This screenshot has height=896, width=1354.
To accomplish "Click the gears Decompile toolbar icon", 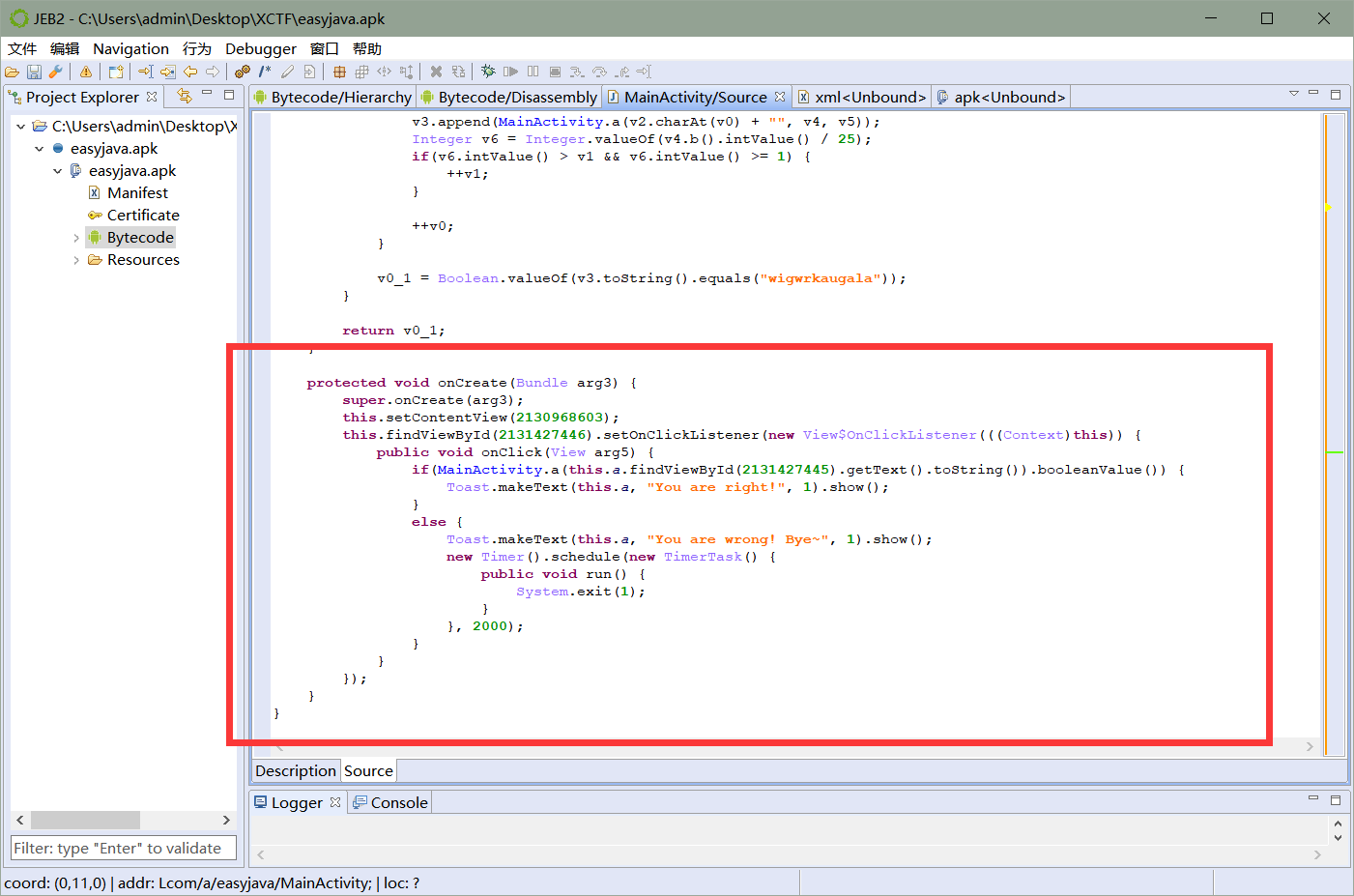I will (x=240, y=71).
